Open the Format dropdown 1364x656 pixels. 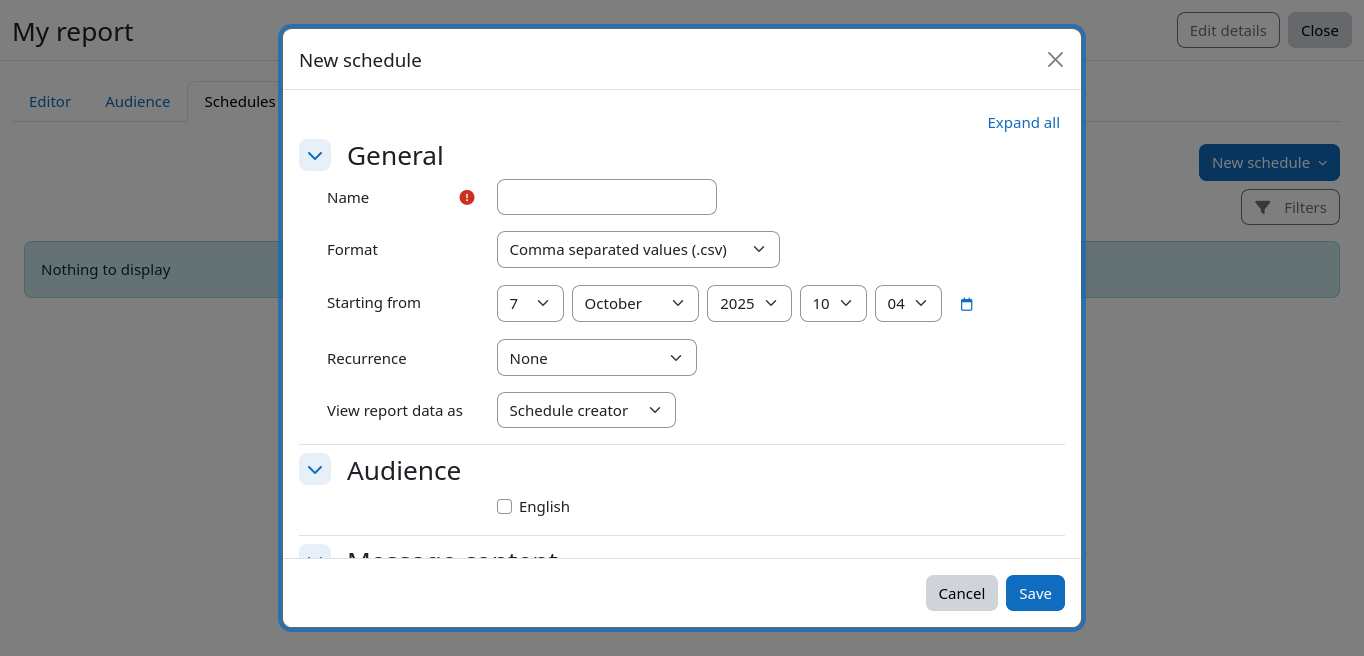point(638,249)
